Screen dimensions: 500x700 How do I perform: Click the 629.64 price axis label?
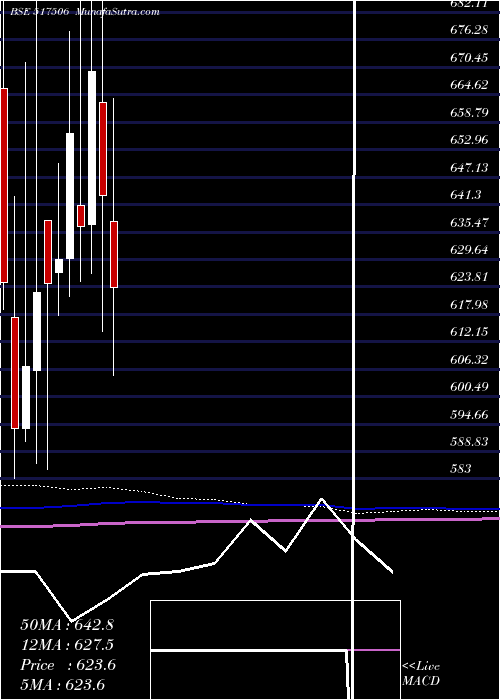[469, 250]
